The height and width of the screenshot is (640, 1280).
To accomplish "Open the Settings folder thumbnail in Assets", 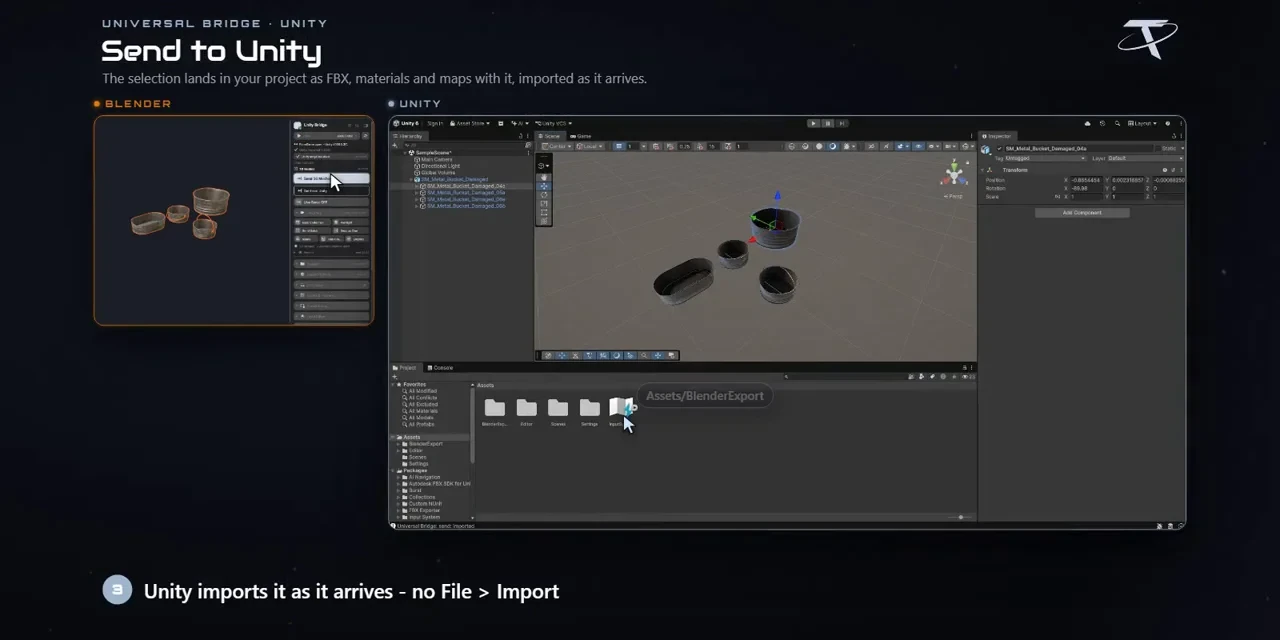I will (x=590, y=410).
